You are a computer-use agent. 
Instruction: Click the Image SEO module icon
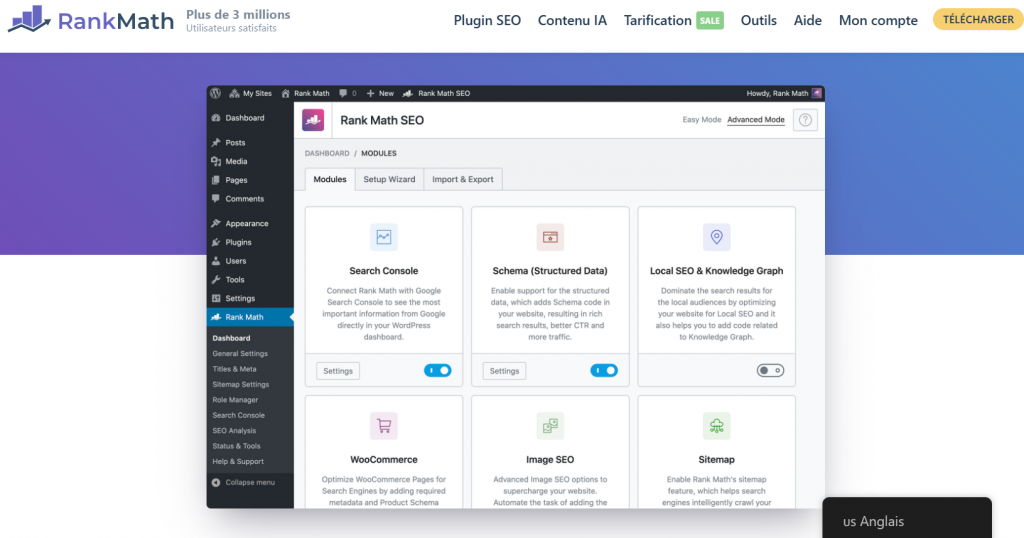click(550, 426)
